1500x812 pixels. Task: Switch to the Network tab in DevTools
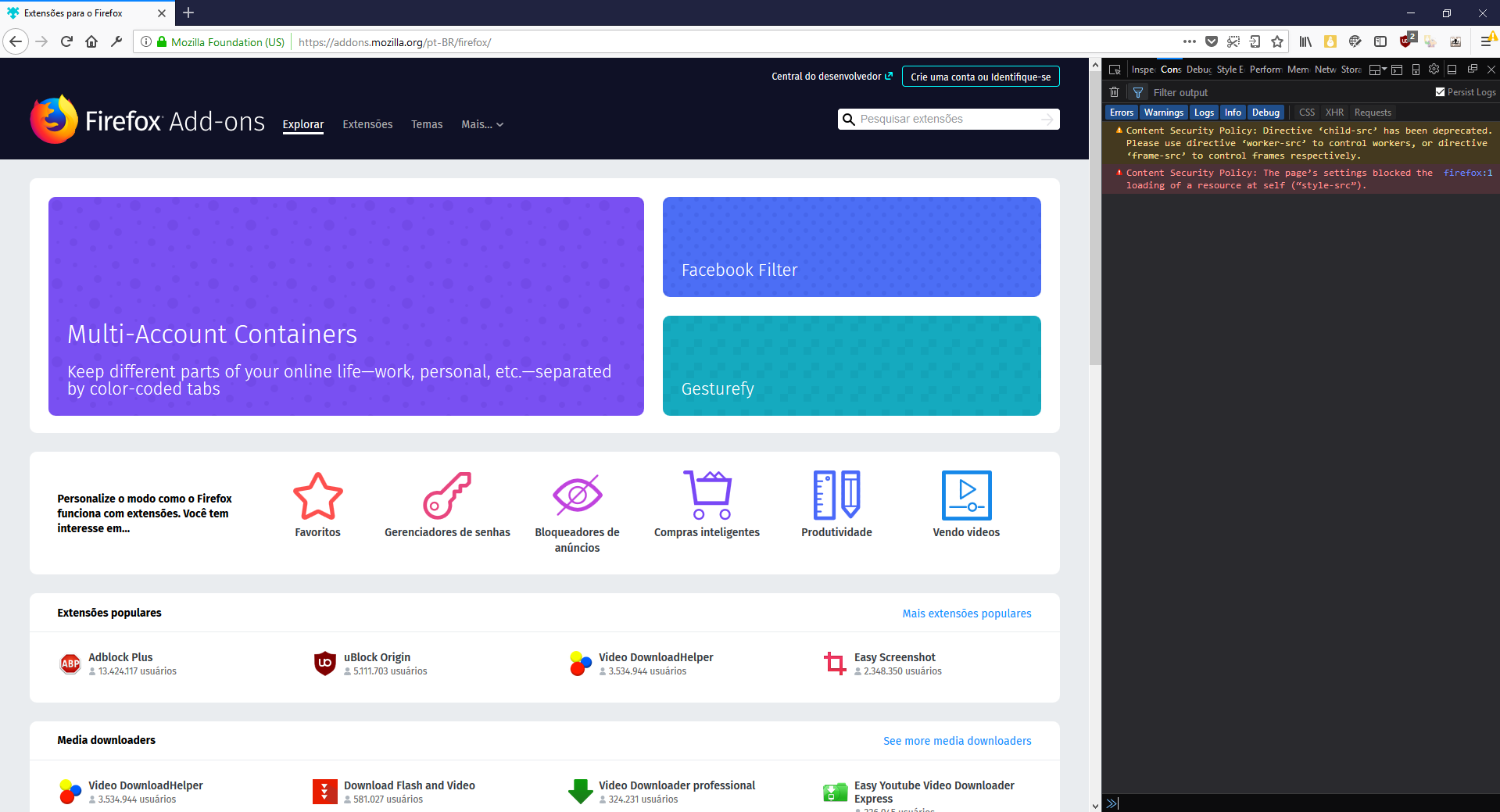1324,69
